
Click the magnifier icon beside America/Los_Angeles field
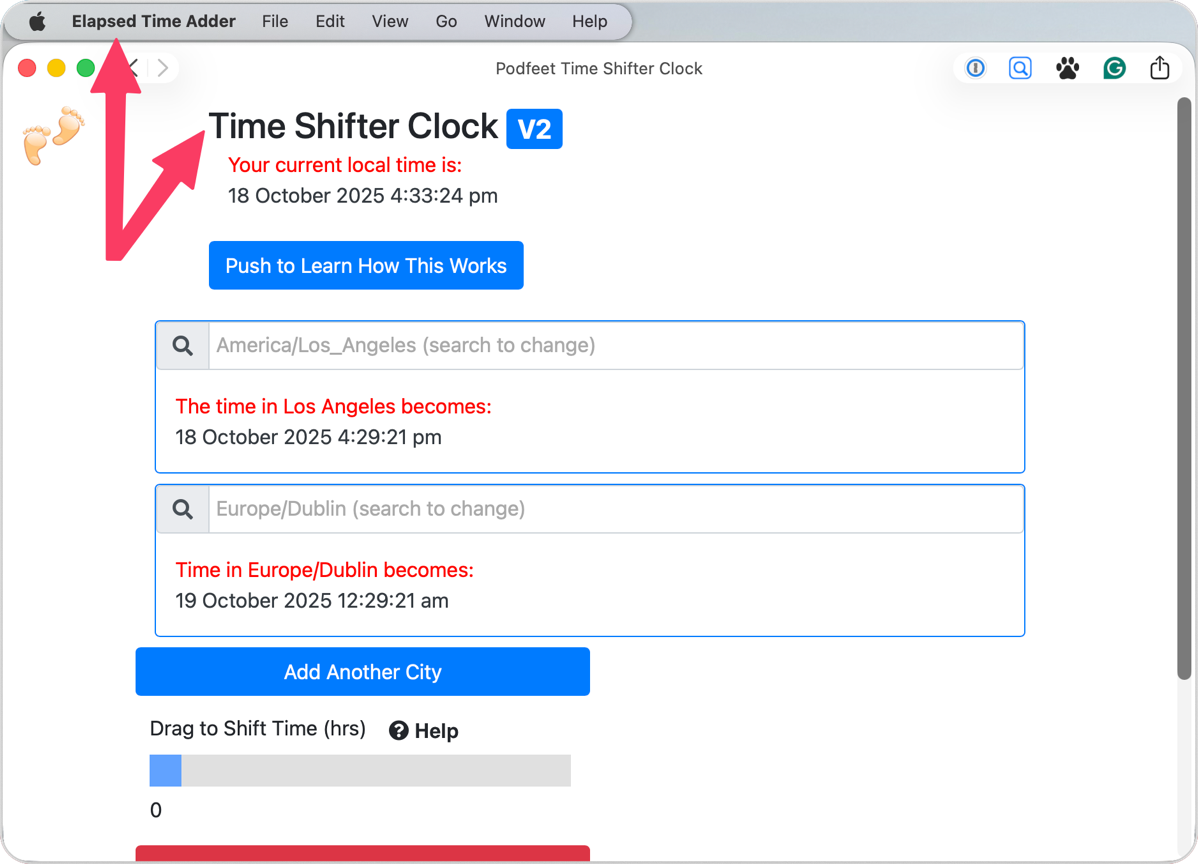pos(182,345)
